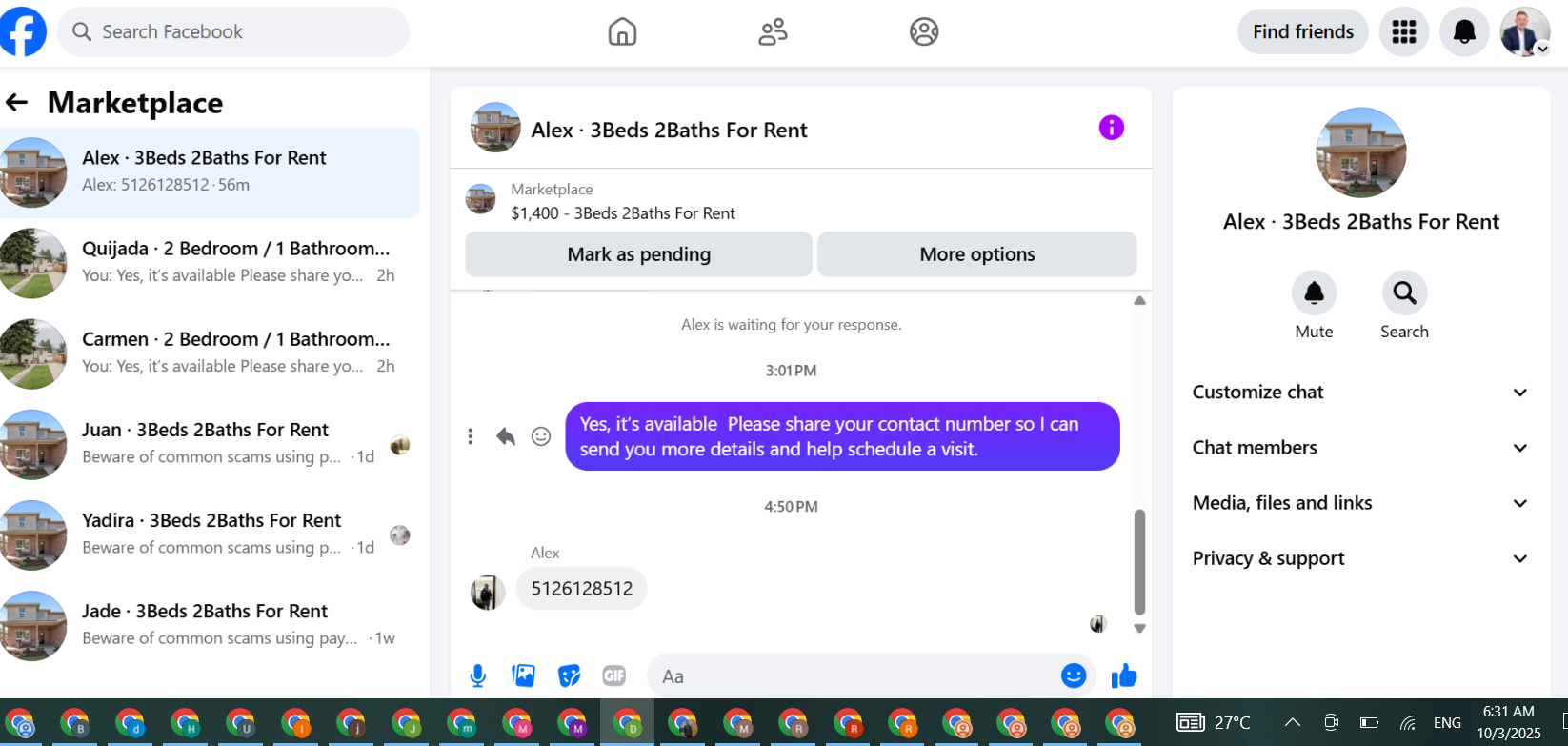Open the voice clip microphone icon

pos(478,675)
